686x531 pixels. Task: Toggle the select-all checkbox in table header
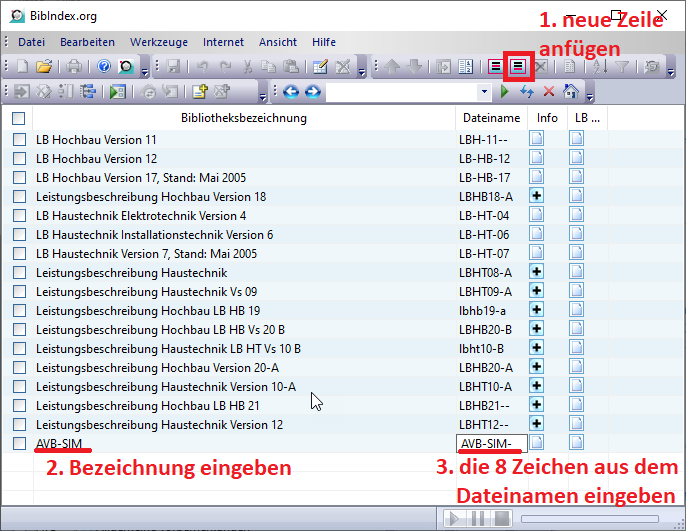coord(19,118)
